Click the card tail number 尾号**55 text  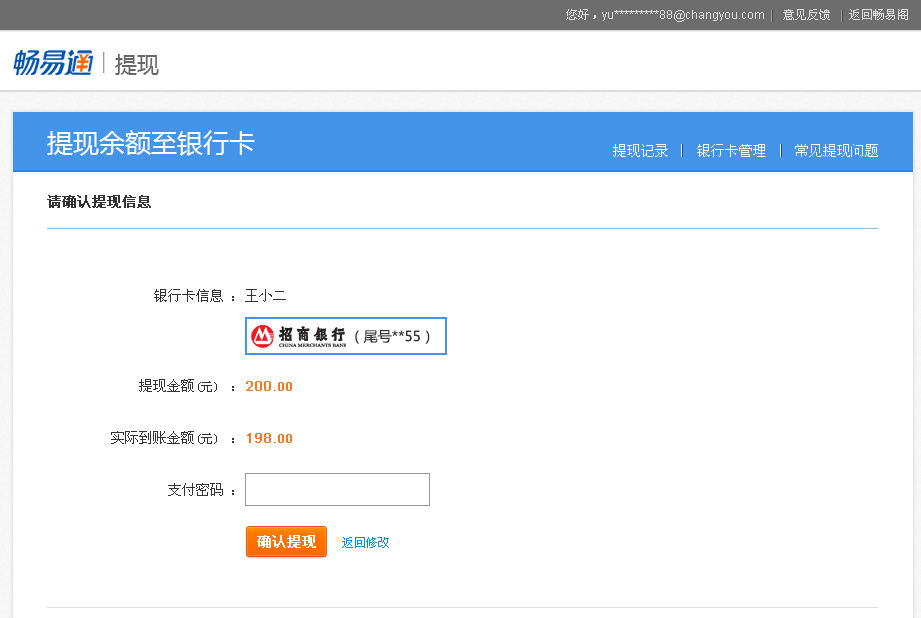tap(392, 337)
